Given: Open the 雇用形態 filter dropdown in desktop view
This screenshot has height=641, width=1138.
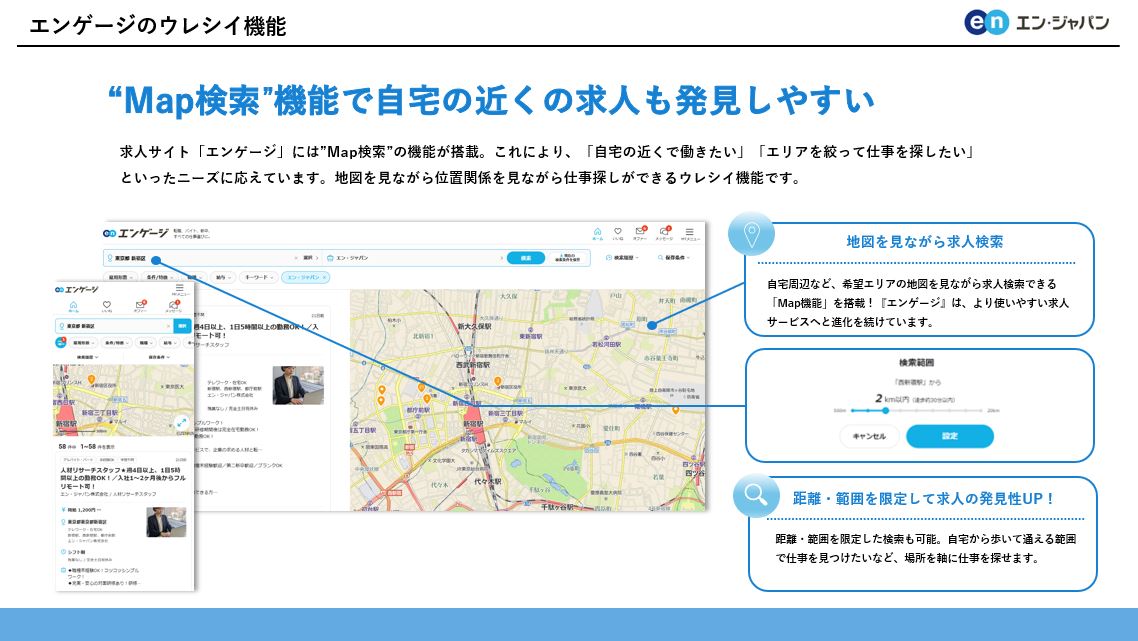Looking at the screenshot, I should coord(120,277).
